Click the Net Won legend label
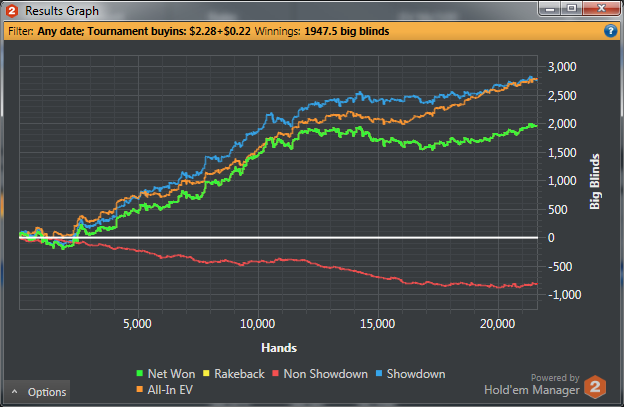Viewport: 624px width, 407px height. (172, 374)
